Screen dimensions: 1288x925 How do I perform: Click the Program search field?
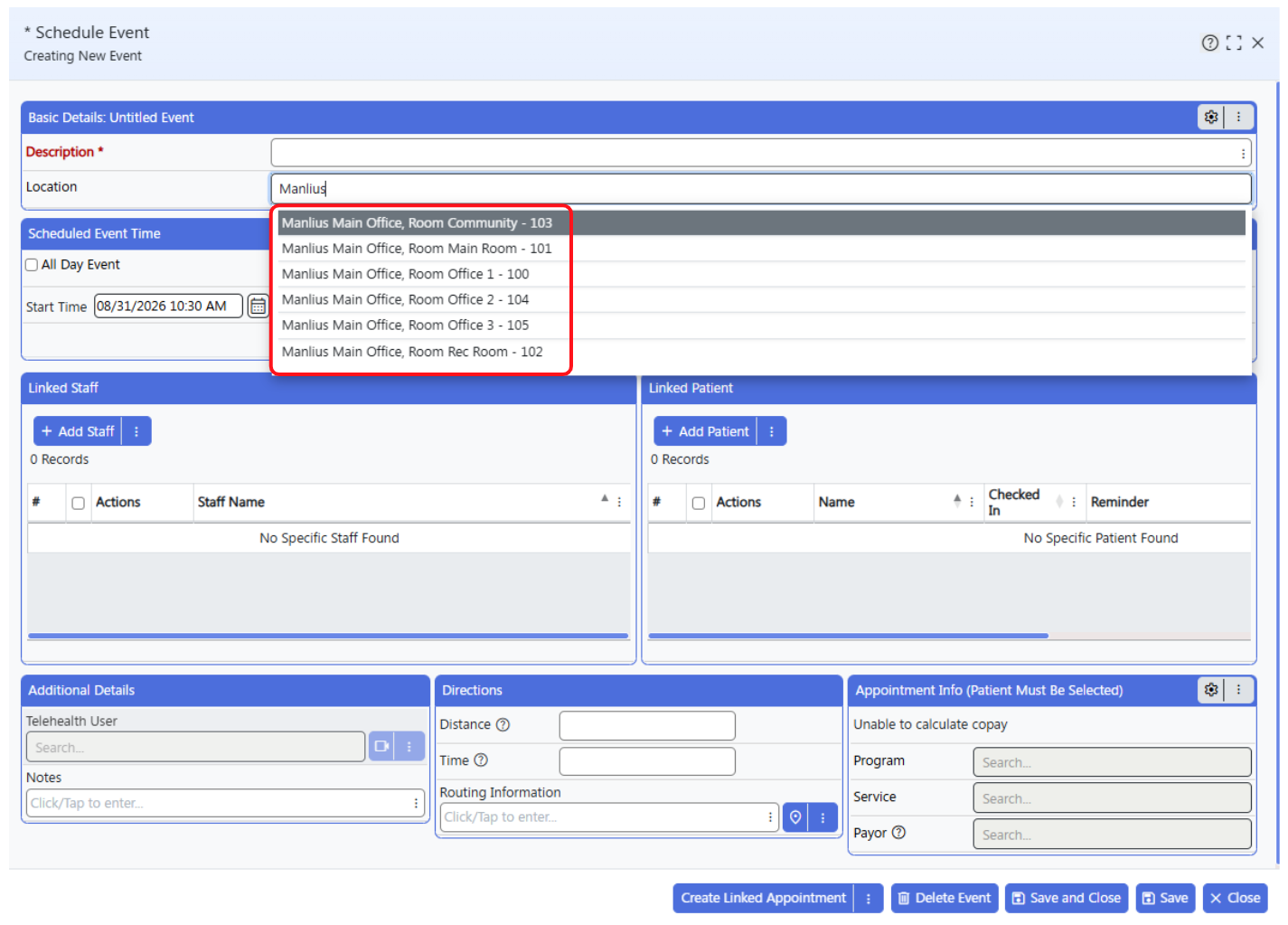tap(1112, 762)
